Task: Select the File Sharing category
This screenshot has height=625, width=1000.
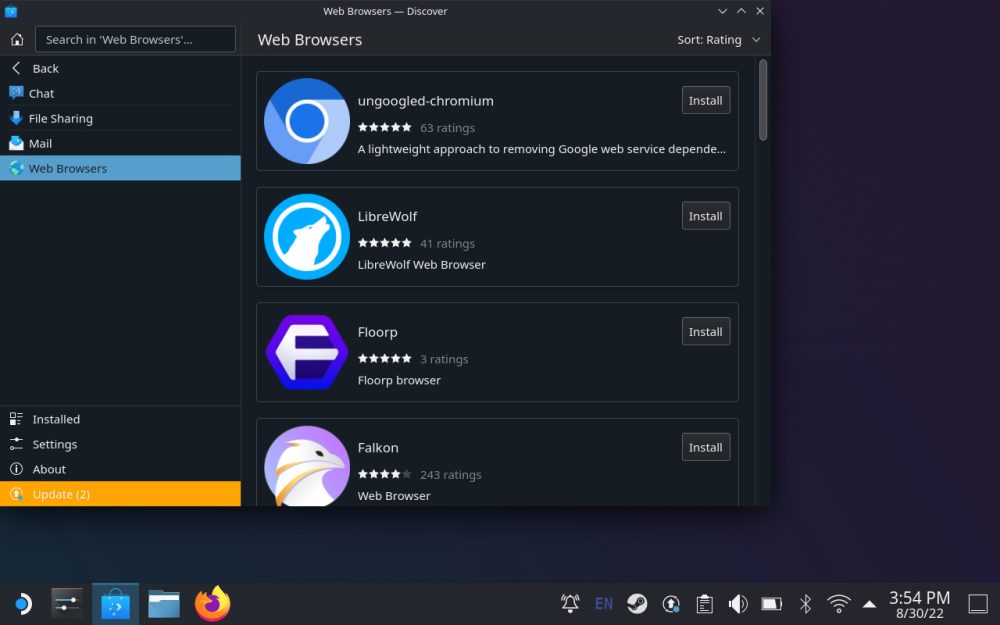Action: tap(60, 118)
